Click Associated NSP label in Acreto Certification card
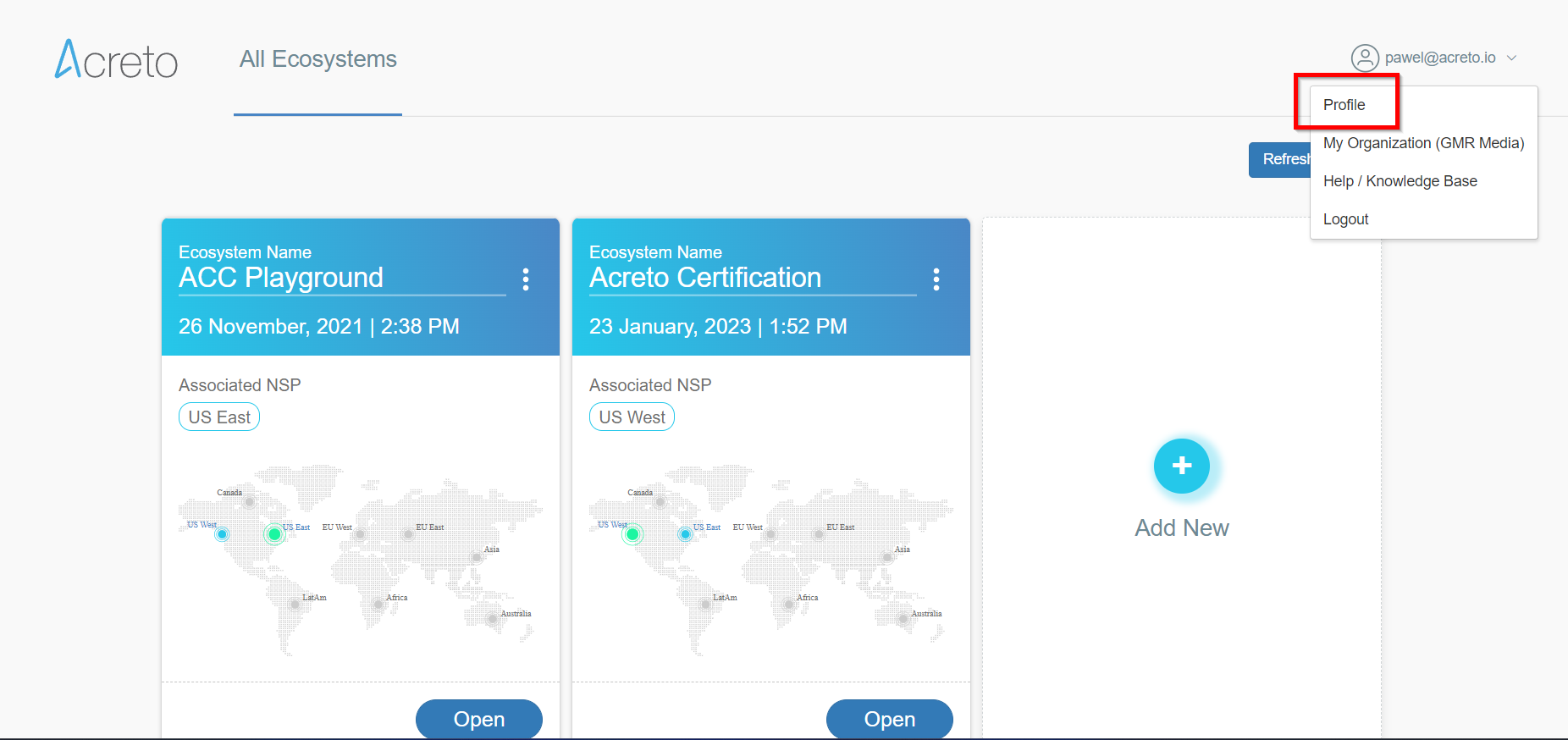1568x740 pixels. [650, 385]
